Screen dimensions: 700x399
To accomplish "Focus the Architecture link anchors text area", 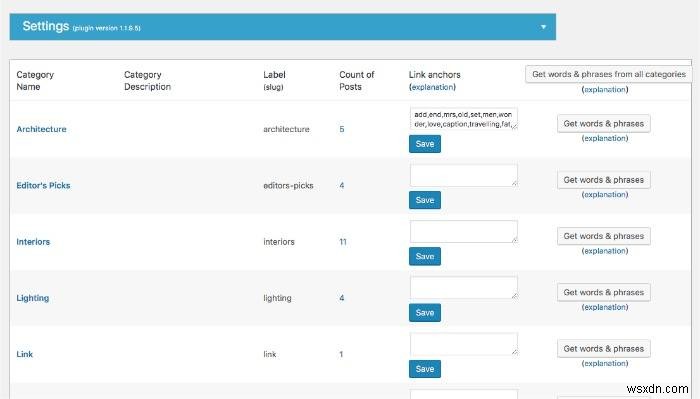I will (x=464, y=119).
